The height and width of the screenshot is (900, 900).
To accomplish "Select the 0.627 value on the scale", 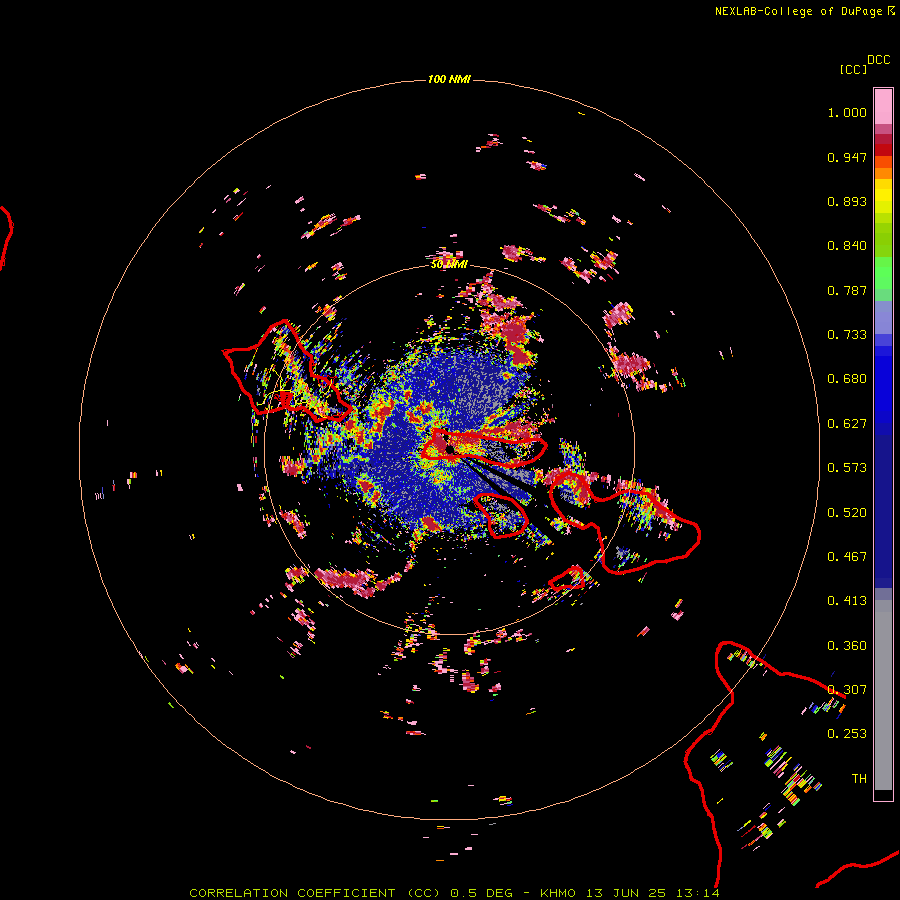I will click(847, 424).
